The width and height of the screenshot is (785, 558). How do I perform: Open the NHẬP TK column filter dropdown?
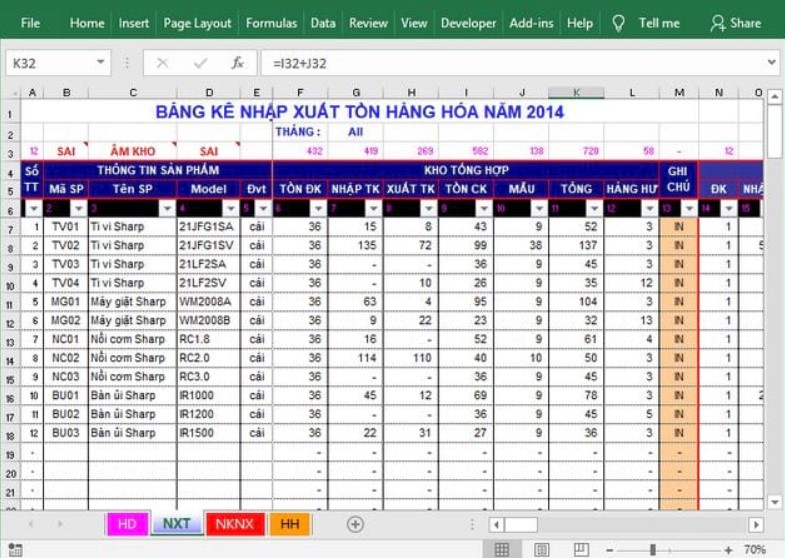(373, 208)
